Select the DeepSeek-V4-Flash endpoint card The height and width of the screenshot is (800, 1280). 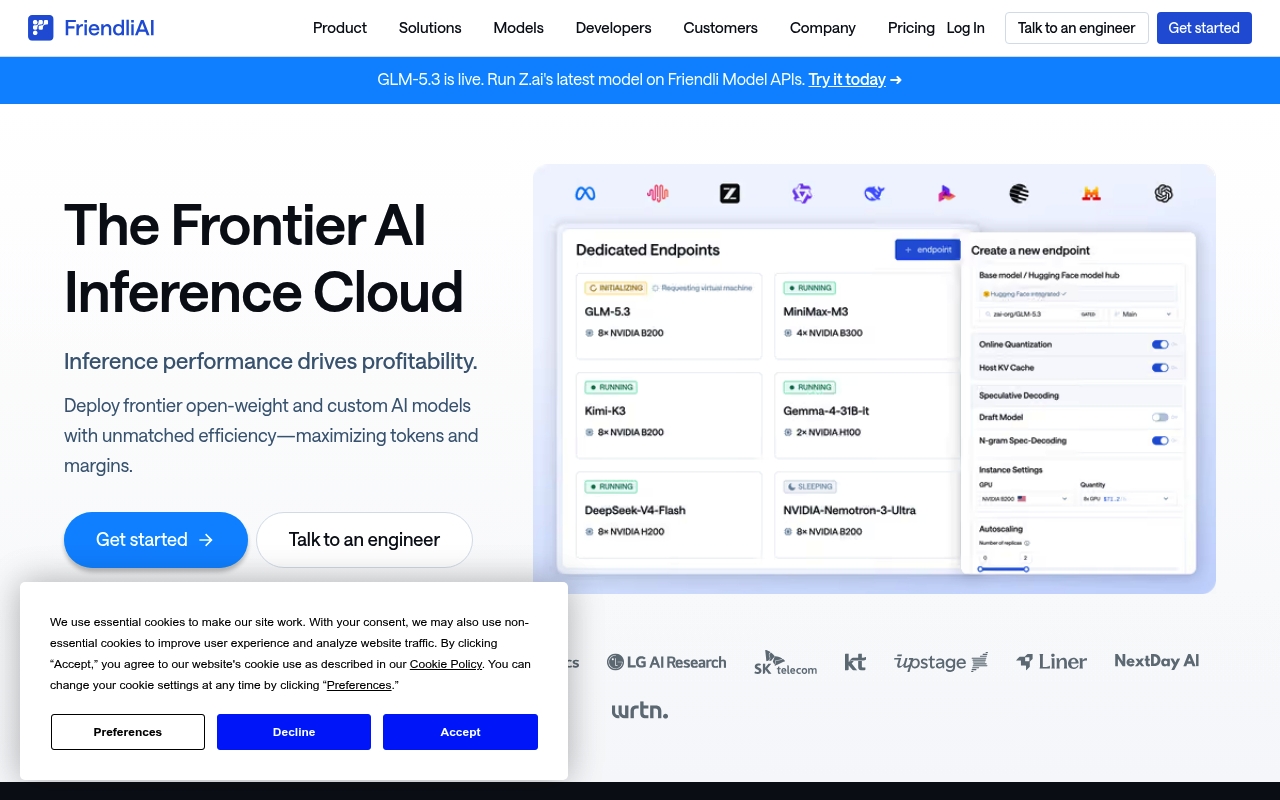(x=669, y=514)
